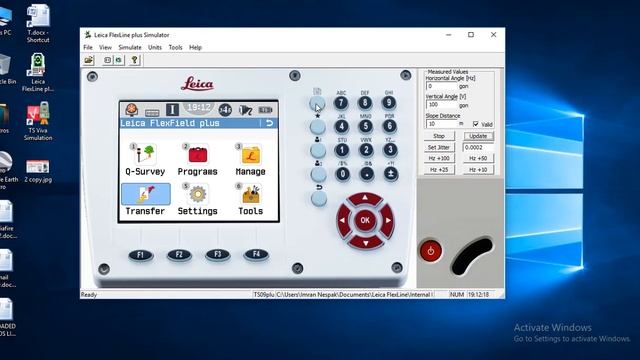640x360 pixels.
Task: Click the first user key
Action: coord(318,151)
